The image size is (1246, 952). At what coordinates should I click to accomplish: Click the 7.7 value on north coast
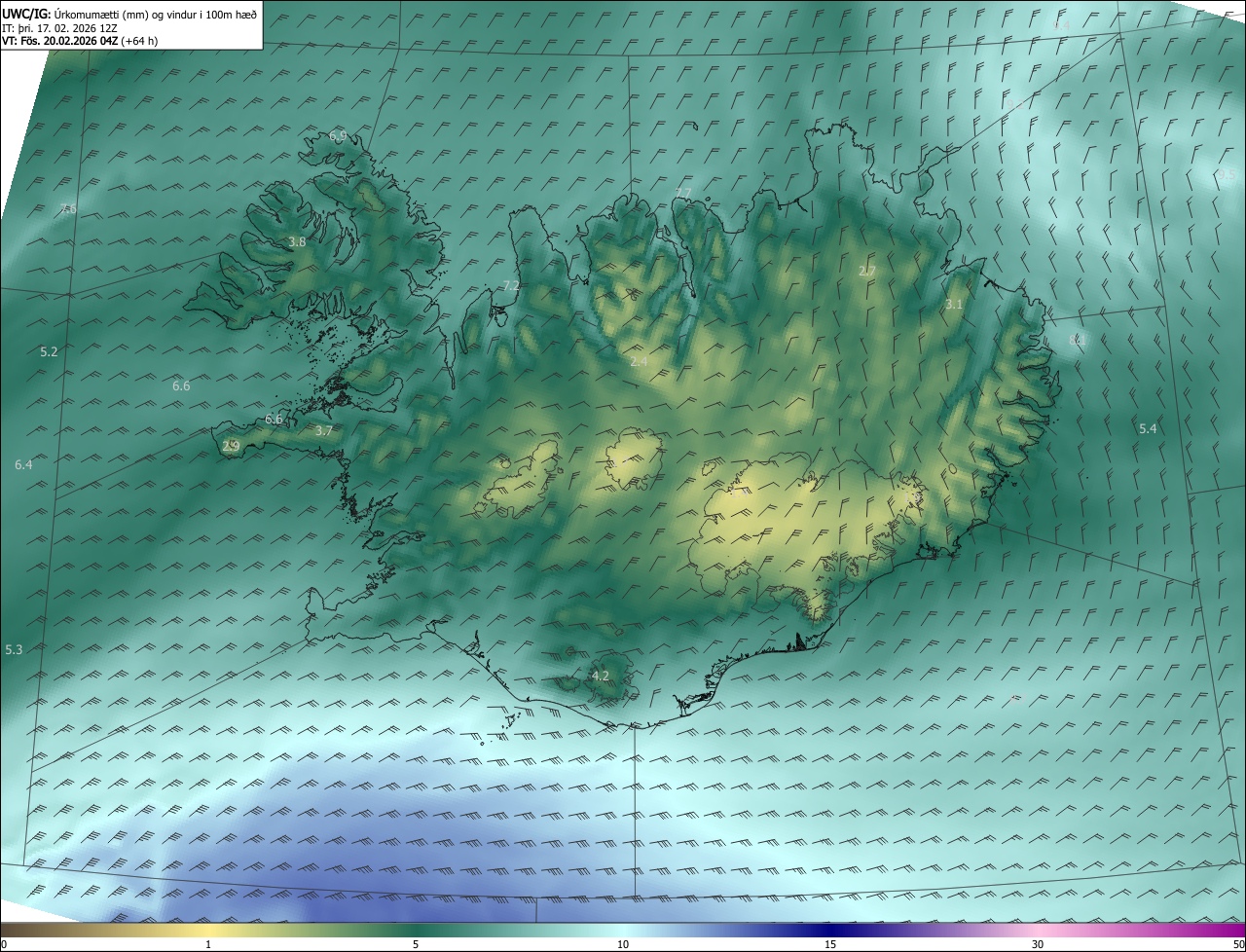683,193
